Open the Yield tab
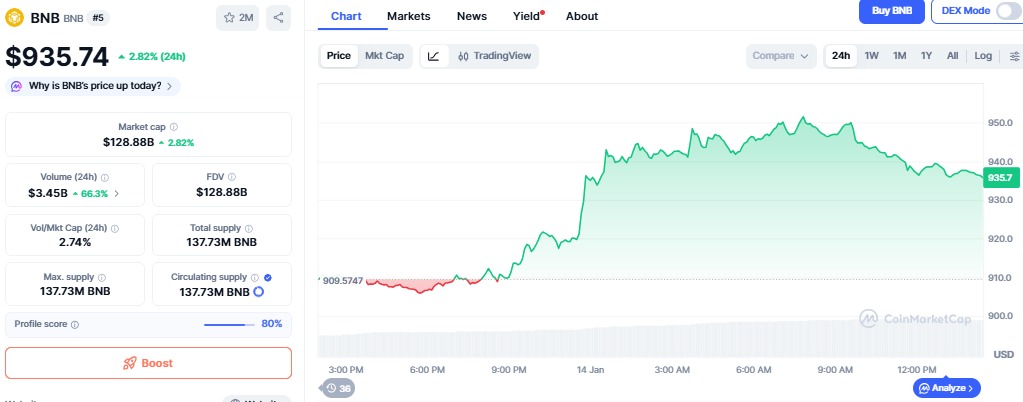Image resolution: width=1023 pixels, height=402 pixels. coord(526,16)
